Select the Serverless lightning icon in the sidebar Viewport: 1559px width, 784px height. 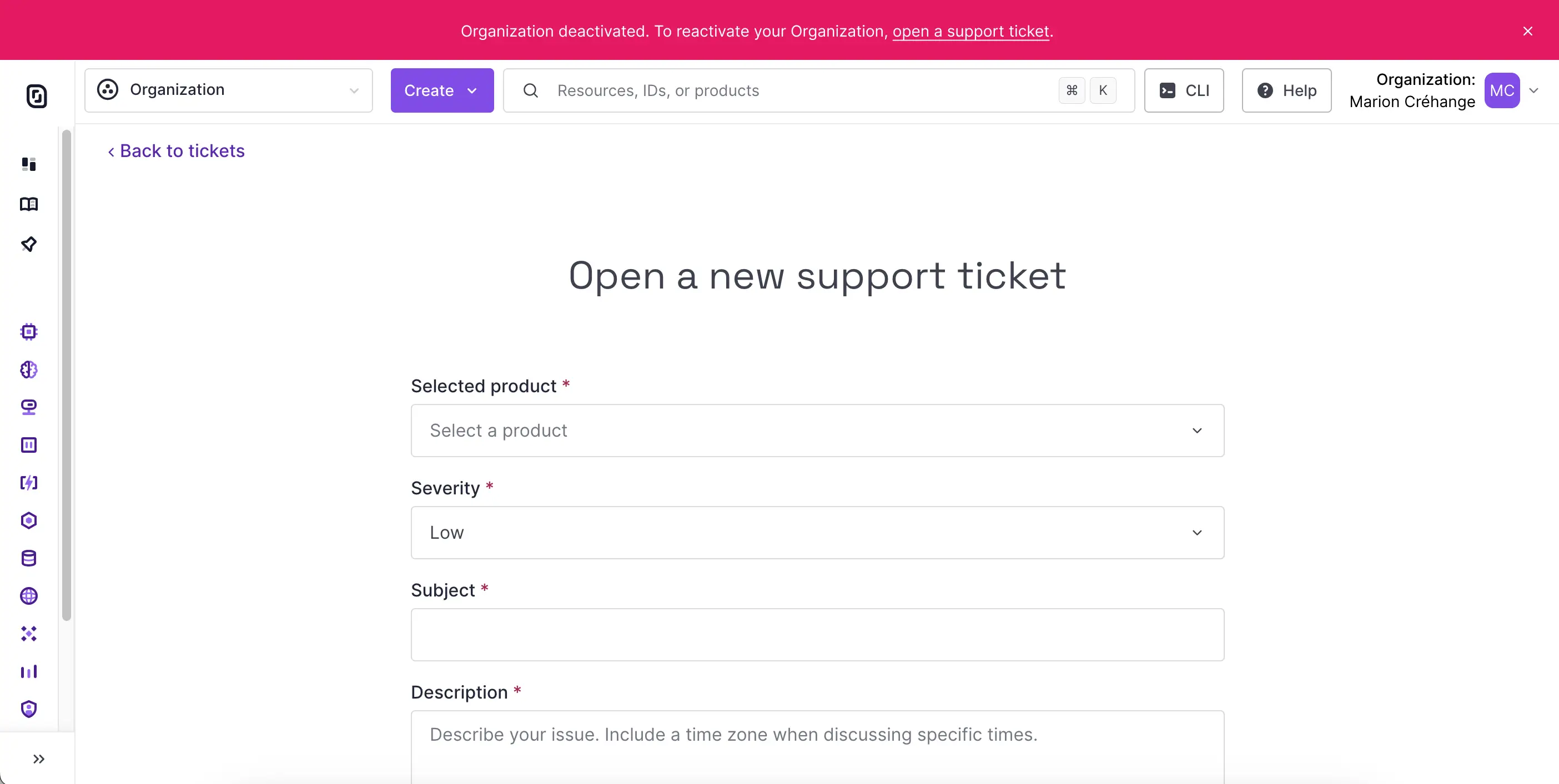pyautogui.click(x=28, y=482)
